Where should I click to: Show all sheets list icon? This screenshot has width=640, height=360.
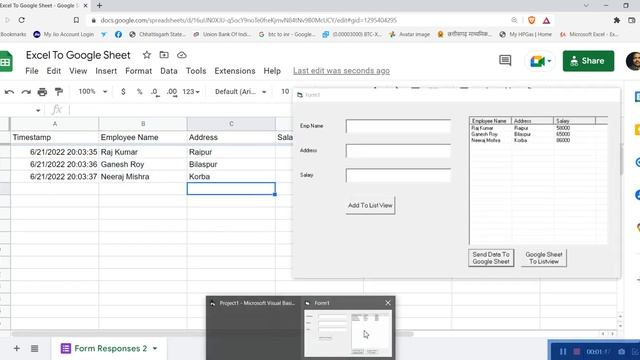pos(35,348)
